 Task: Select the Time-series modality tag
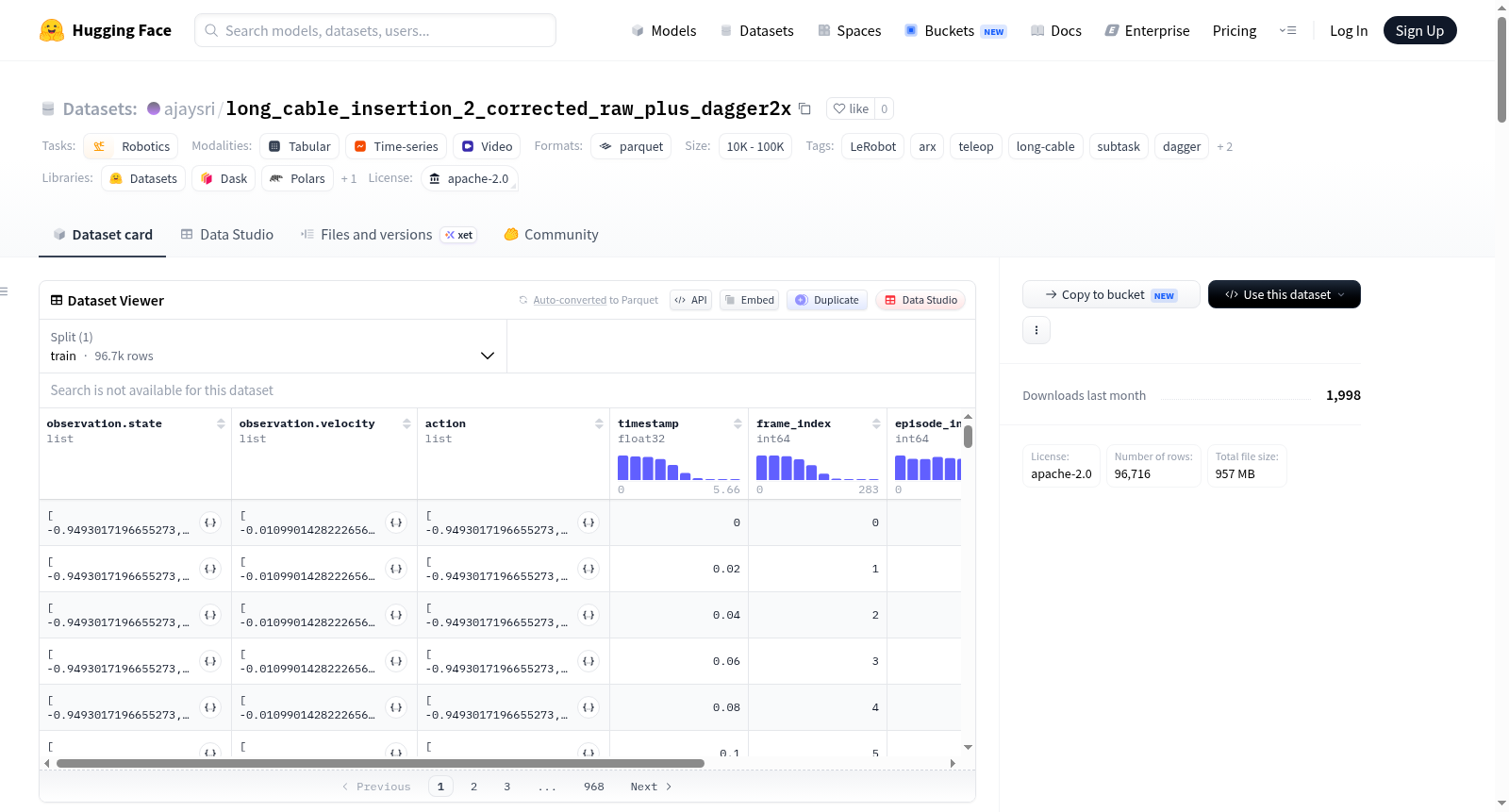395,146
